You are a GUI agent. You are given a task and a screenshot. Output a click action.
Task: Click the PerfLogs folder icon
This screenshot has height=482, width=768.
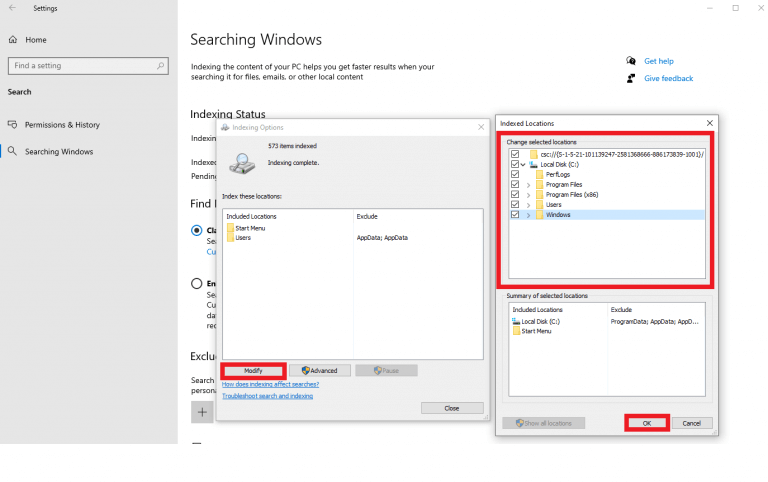coord(540,174)
